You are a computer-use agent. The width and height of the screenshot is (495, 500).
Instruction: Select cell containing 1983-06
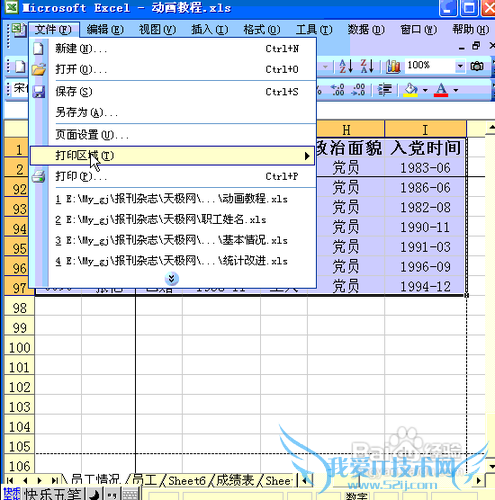point(425,168)
